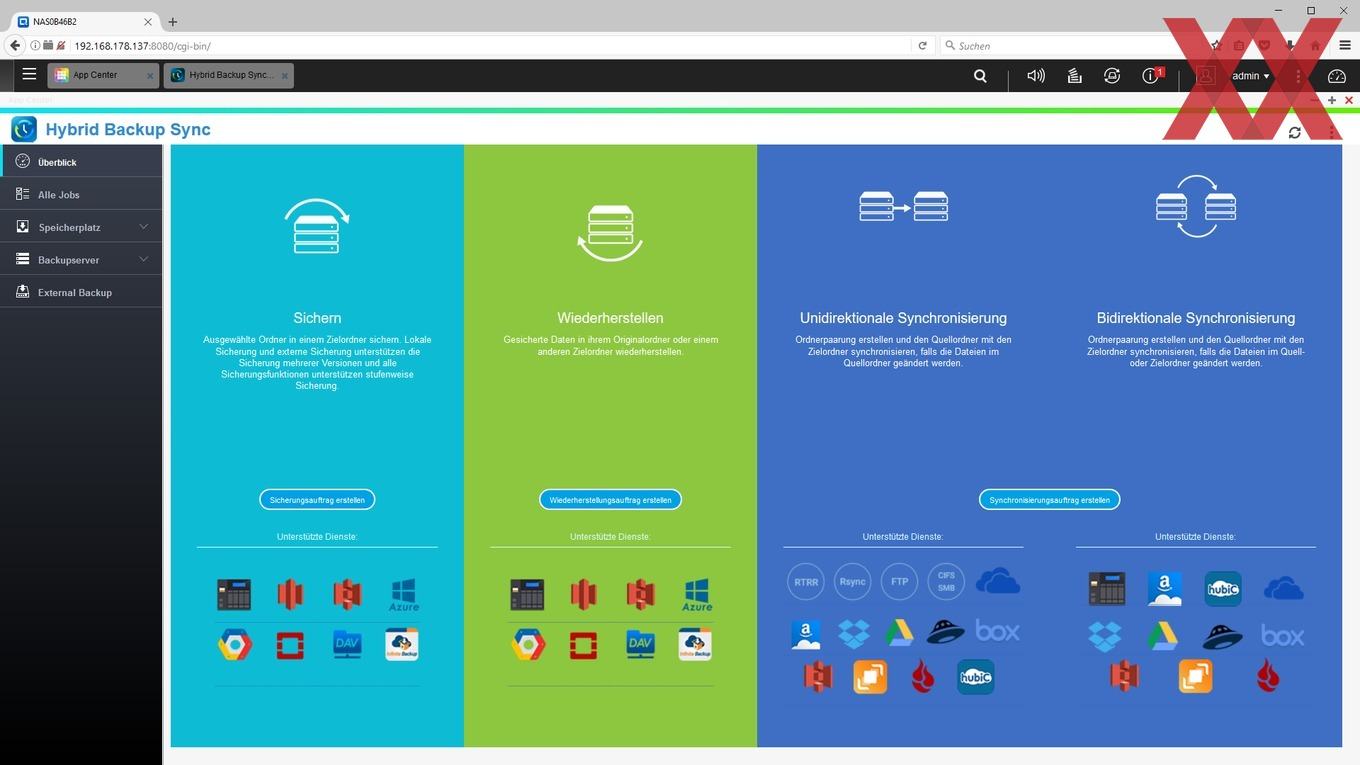Select hubiC in Unidirektionale services

(975, 677)
